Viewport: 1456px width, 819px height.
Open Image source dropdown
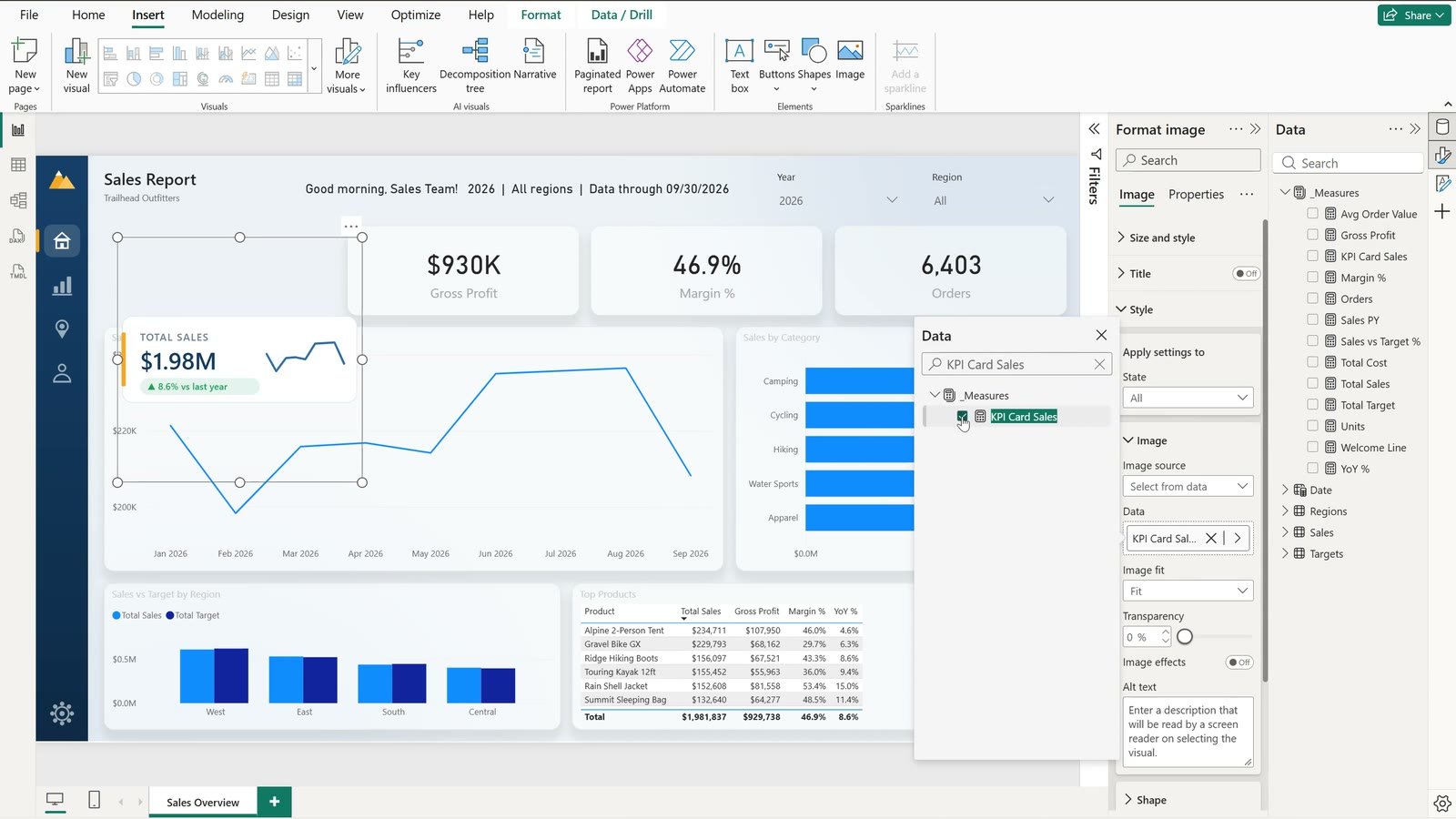point(1188,487)
